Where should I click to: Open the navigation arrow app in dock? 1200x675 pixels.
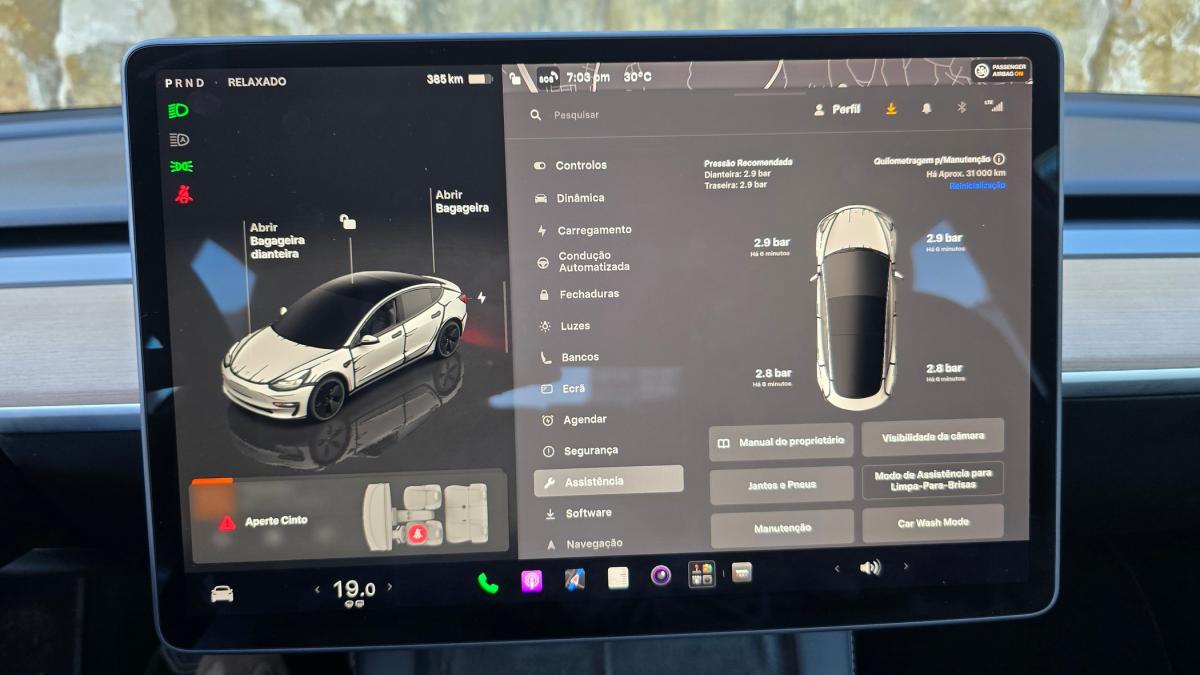574,578
